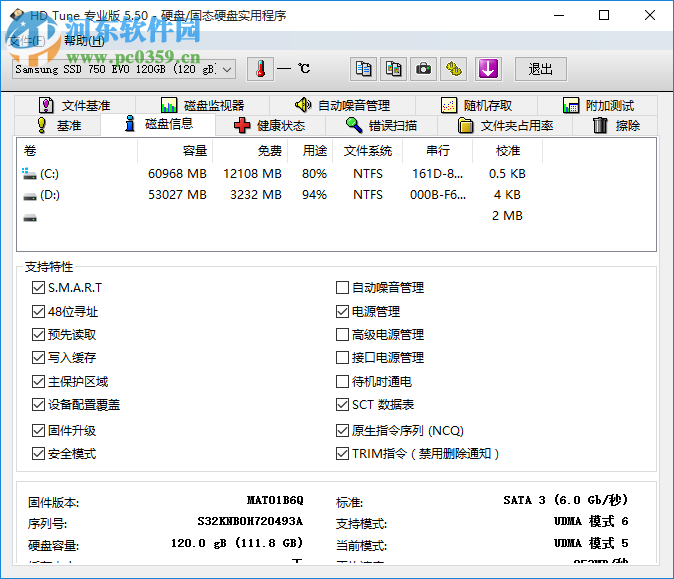Click the C: drive volume icon
Viewport: 674px width, 579px height.
(29, 174)
